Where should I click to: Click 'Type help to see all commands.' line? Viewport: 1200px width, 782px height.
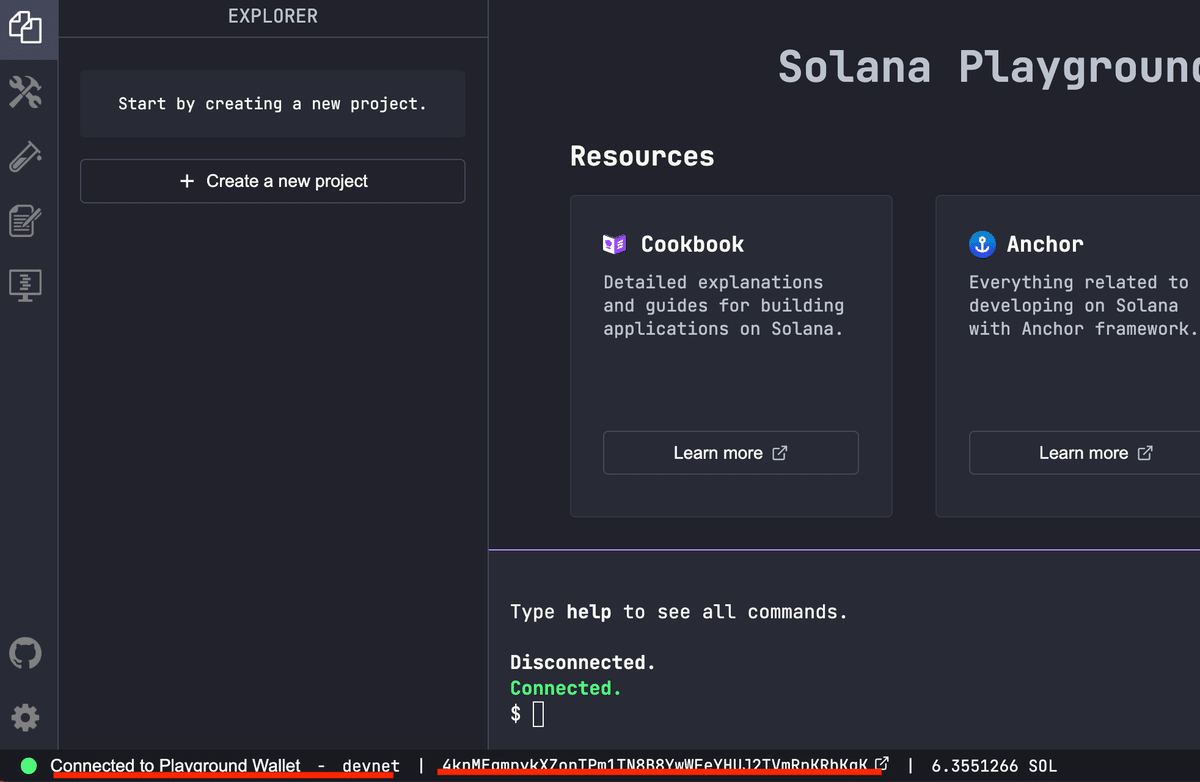tap(678, 612)
